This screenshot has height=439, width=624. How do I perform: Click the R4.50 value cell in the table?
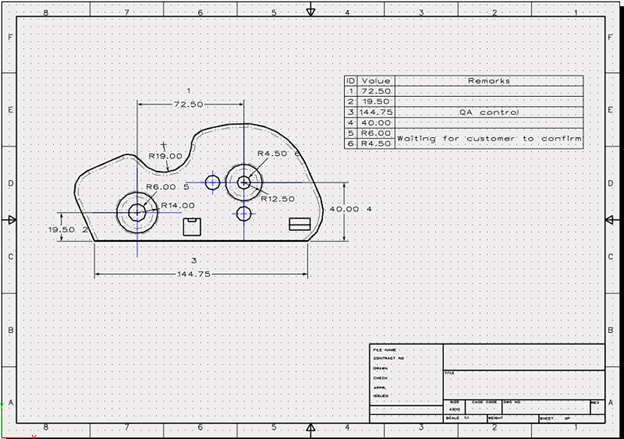pos(376,143)
